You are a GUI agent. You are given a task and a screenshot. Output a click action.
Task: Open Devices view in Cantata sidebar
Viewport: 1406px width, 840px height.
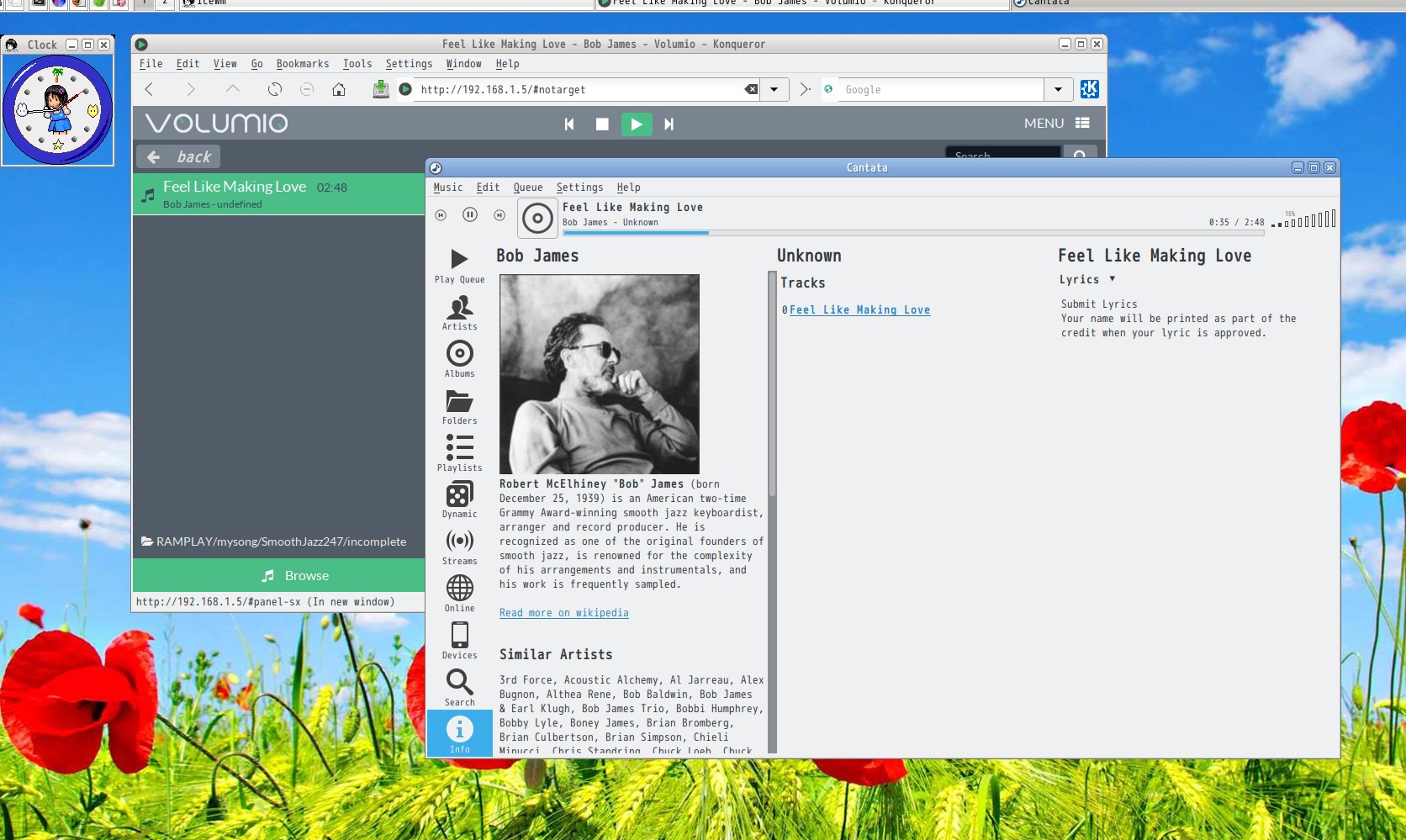(x=459, y=641)
